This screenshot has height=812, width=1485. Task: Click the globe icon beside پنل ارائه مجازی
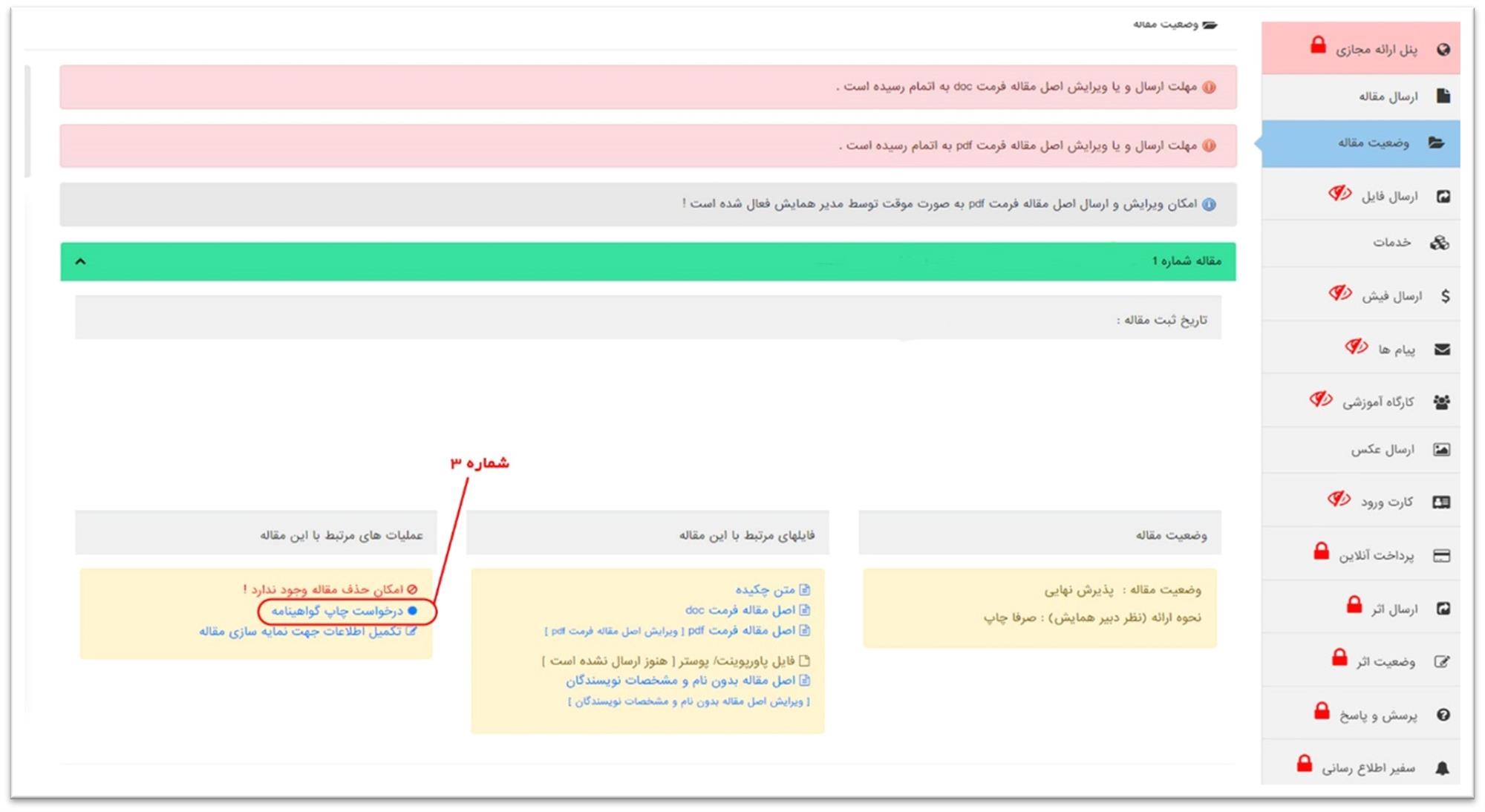point(1443,50)
